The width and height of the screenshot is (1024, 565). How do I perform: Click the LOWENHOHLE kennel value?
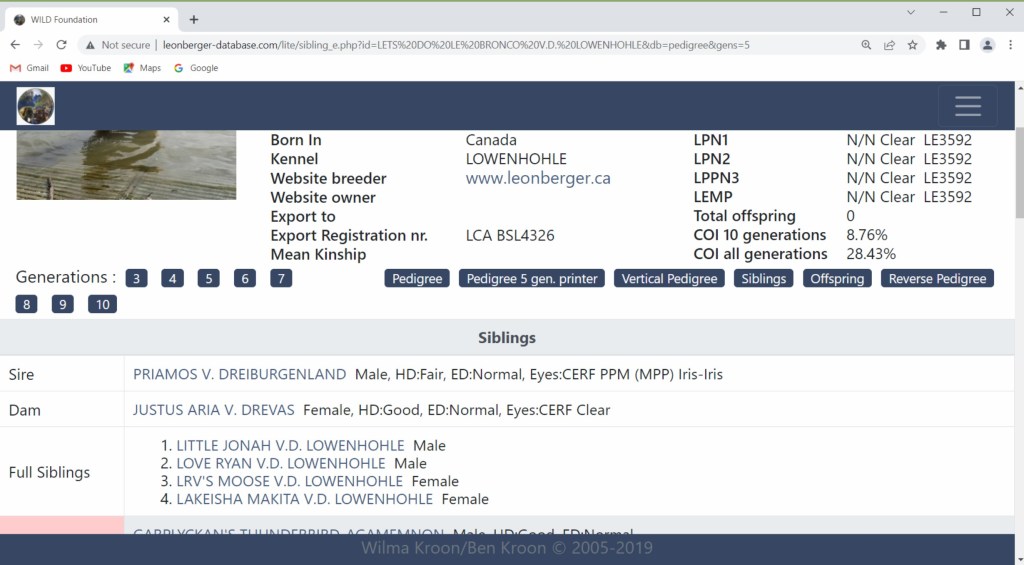pyautogui.click(x=516, y=159)
